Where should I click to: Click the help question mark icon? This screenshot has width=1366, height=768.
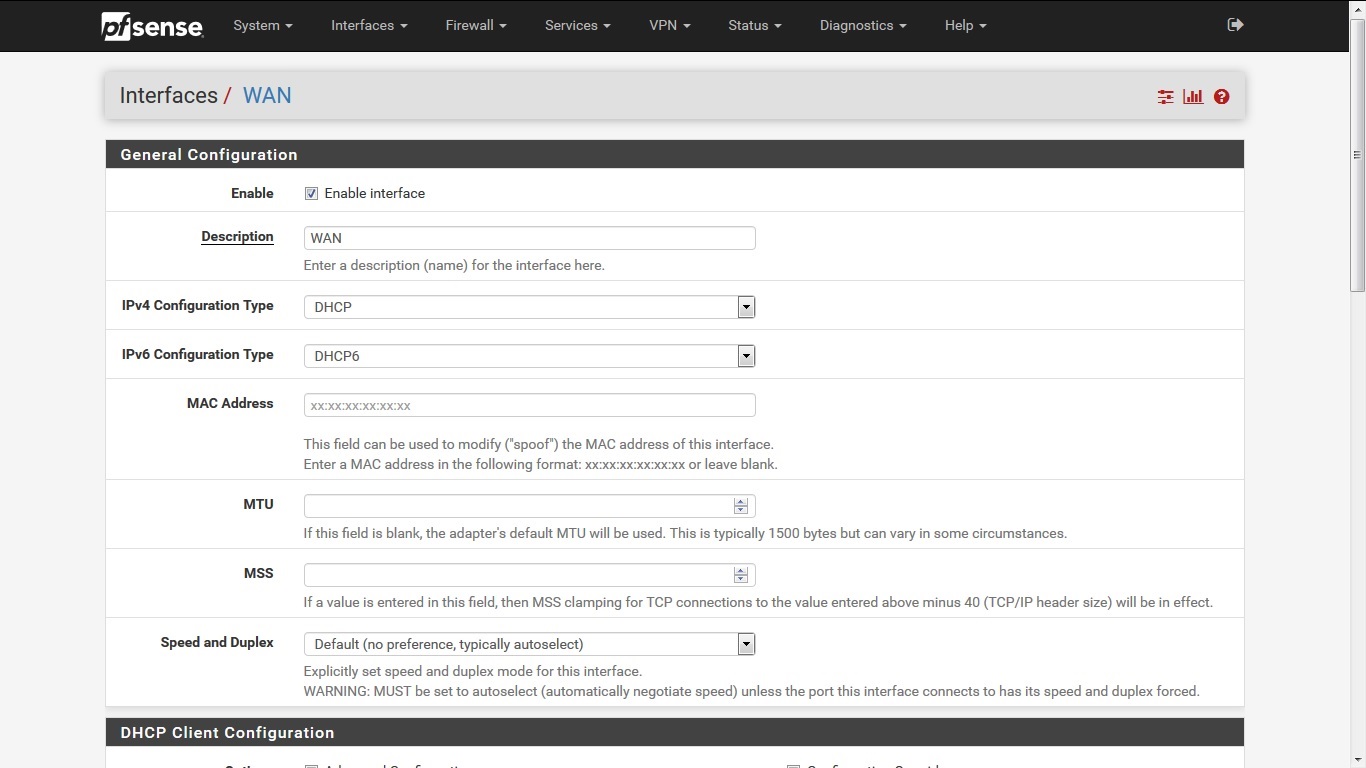1221,96
